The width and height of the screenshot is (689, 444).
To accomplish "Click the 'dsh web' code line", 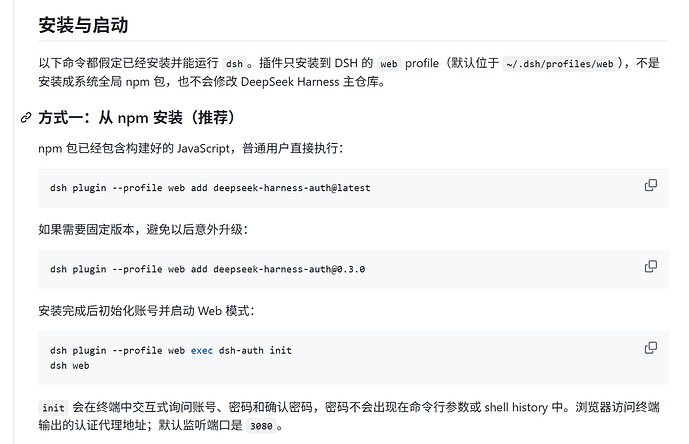I will click(x=69, y=366).
